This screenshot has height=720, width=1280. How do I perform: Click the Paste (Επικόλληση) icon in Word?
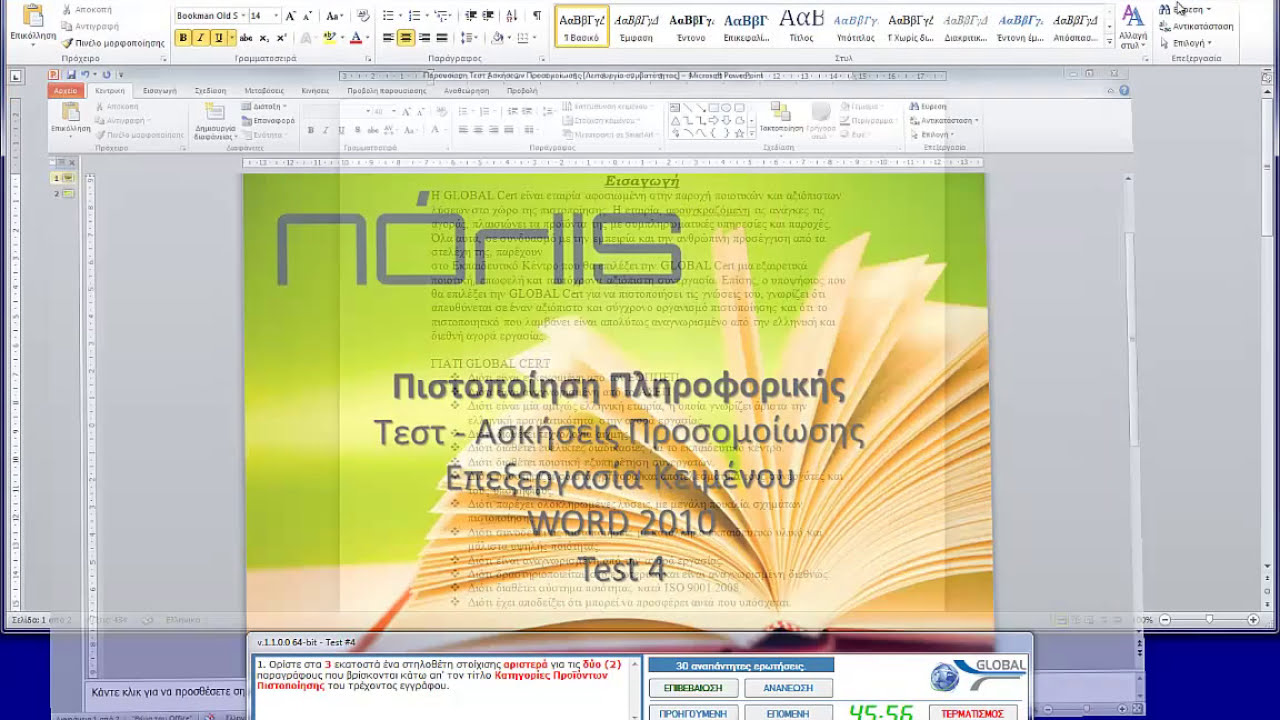click(x=32, y=16)
